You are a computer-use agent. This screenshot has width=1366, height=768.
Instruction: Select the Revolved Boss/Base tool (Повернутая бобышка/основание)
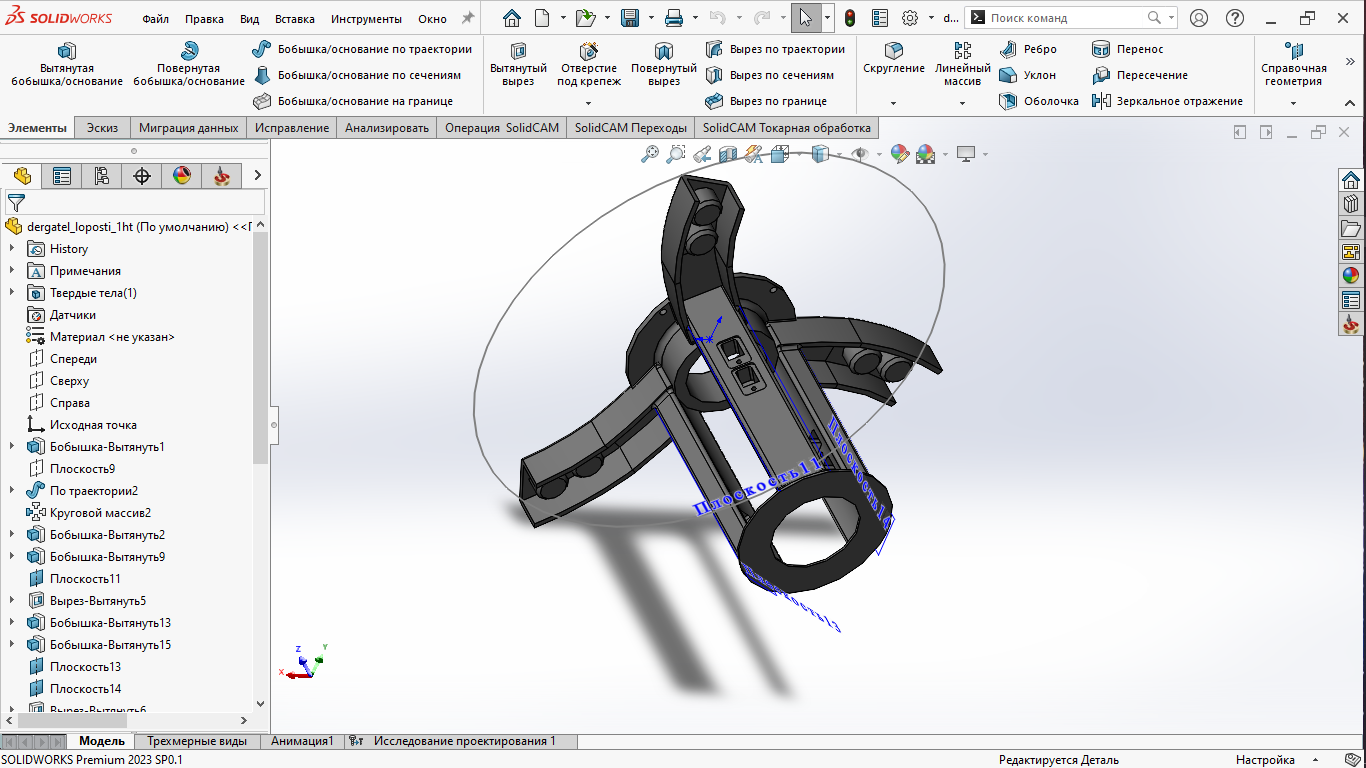coord(188,66)
